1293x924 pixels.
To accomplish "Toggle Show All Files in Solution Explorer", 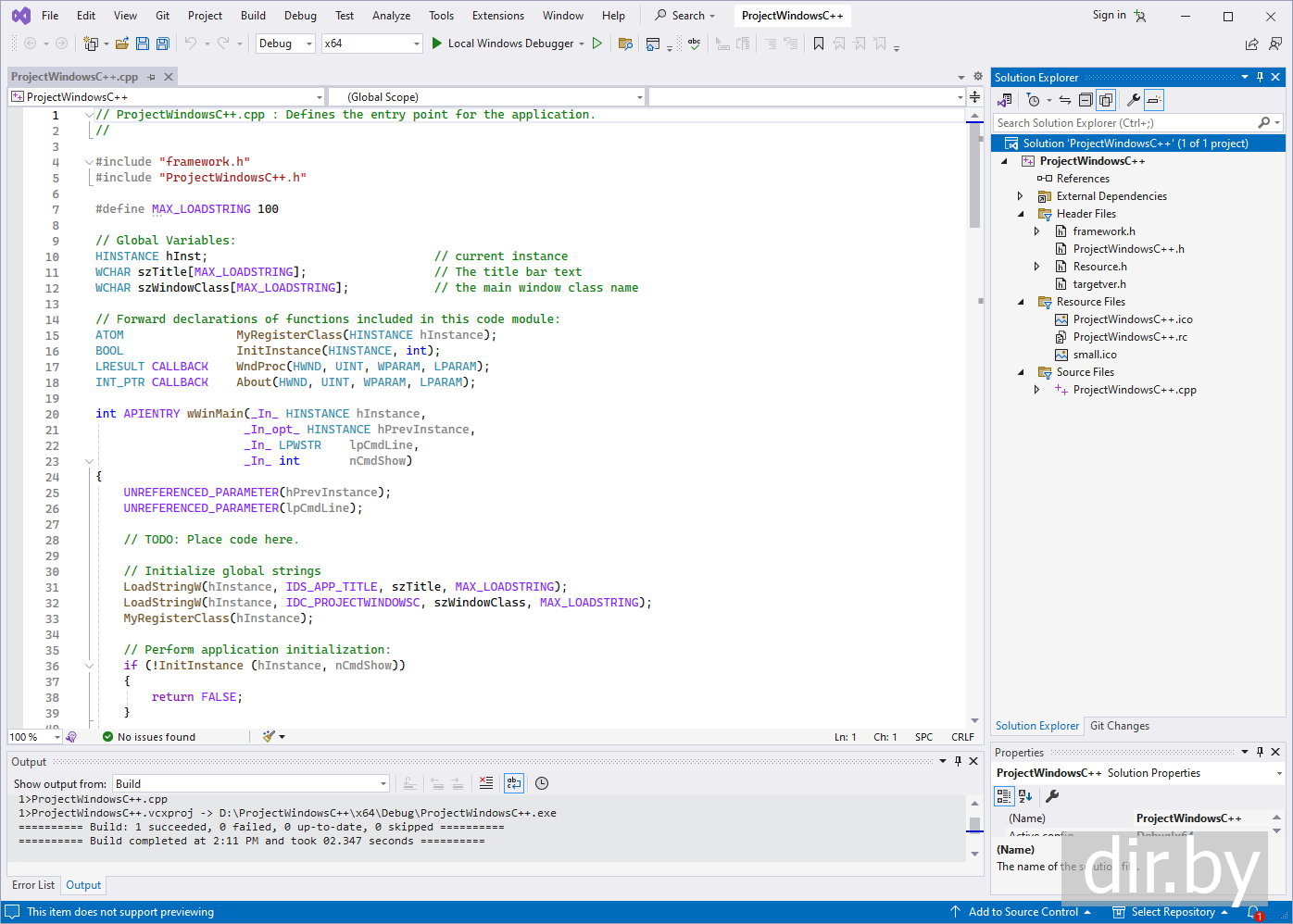I will pos(1106,100).
